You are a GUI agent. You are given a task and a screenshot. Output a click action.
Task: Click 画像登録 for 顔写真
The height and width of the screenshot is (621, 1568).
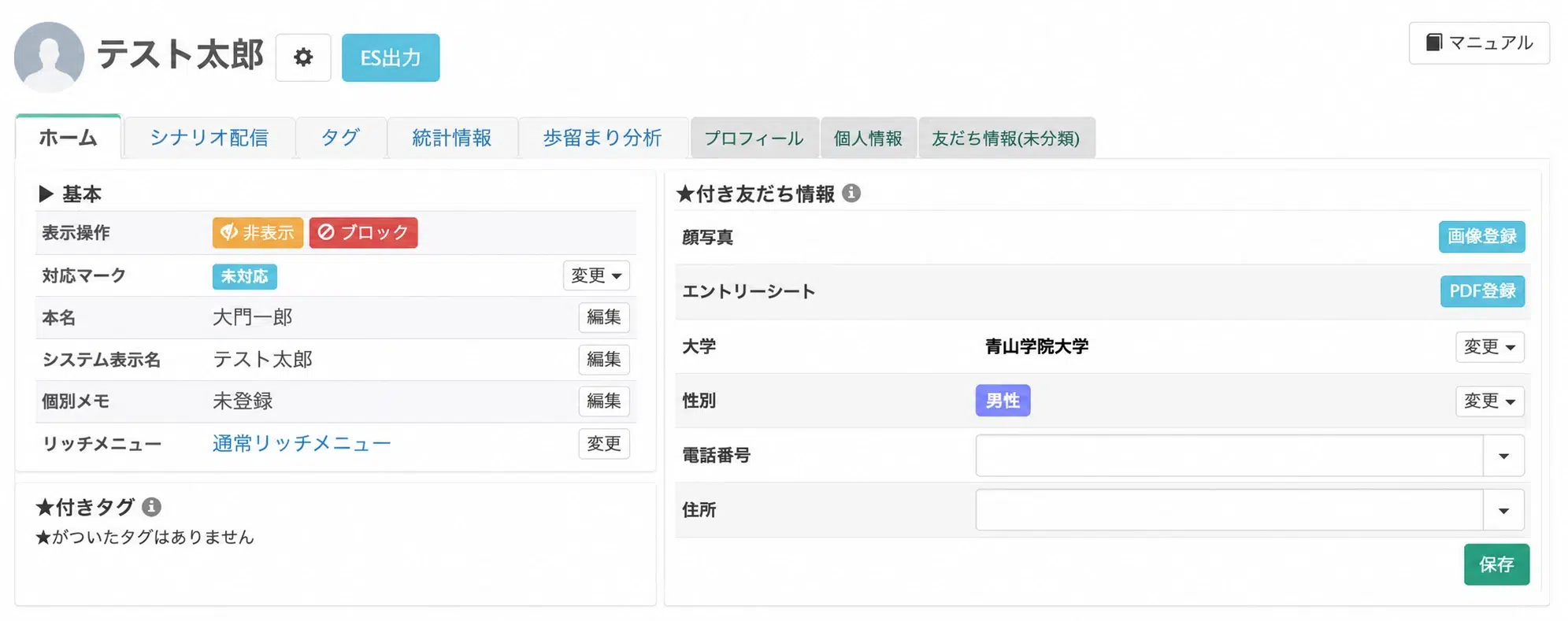[x=1482, y=236]
